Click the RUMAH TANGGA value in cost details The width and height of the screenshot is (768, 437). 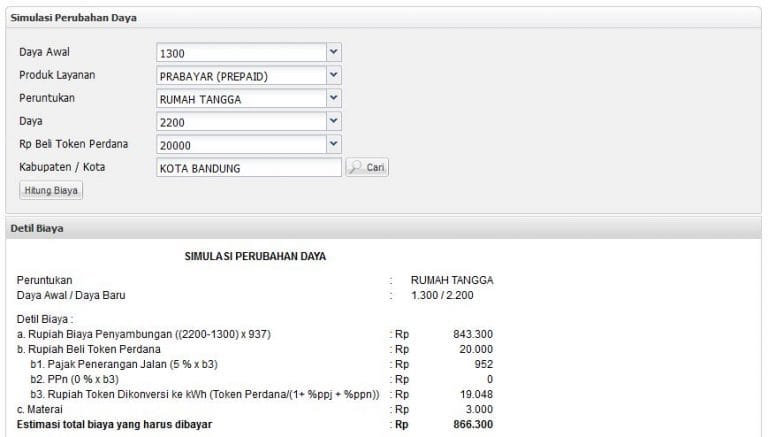(452, 280)
